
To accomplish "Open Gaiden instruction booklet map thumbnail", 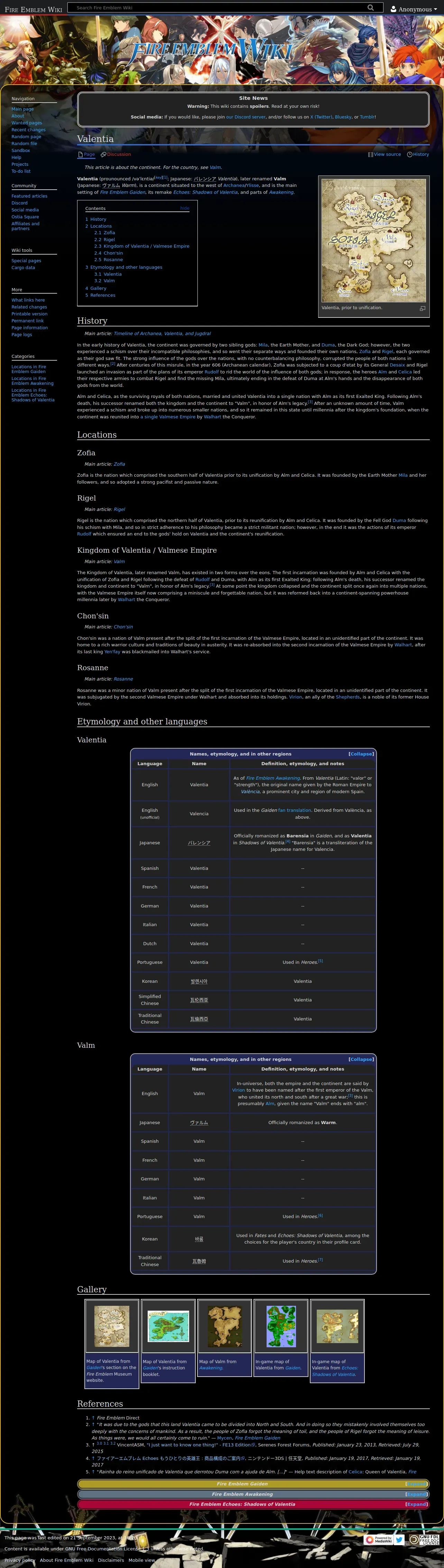I will [168, 1327].
